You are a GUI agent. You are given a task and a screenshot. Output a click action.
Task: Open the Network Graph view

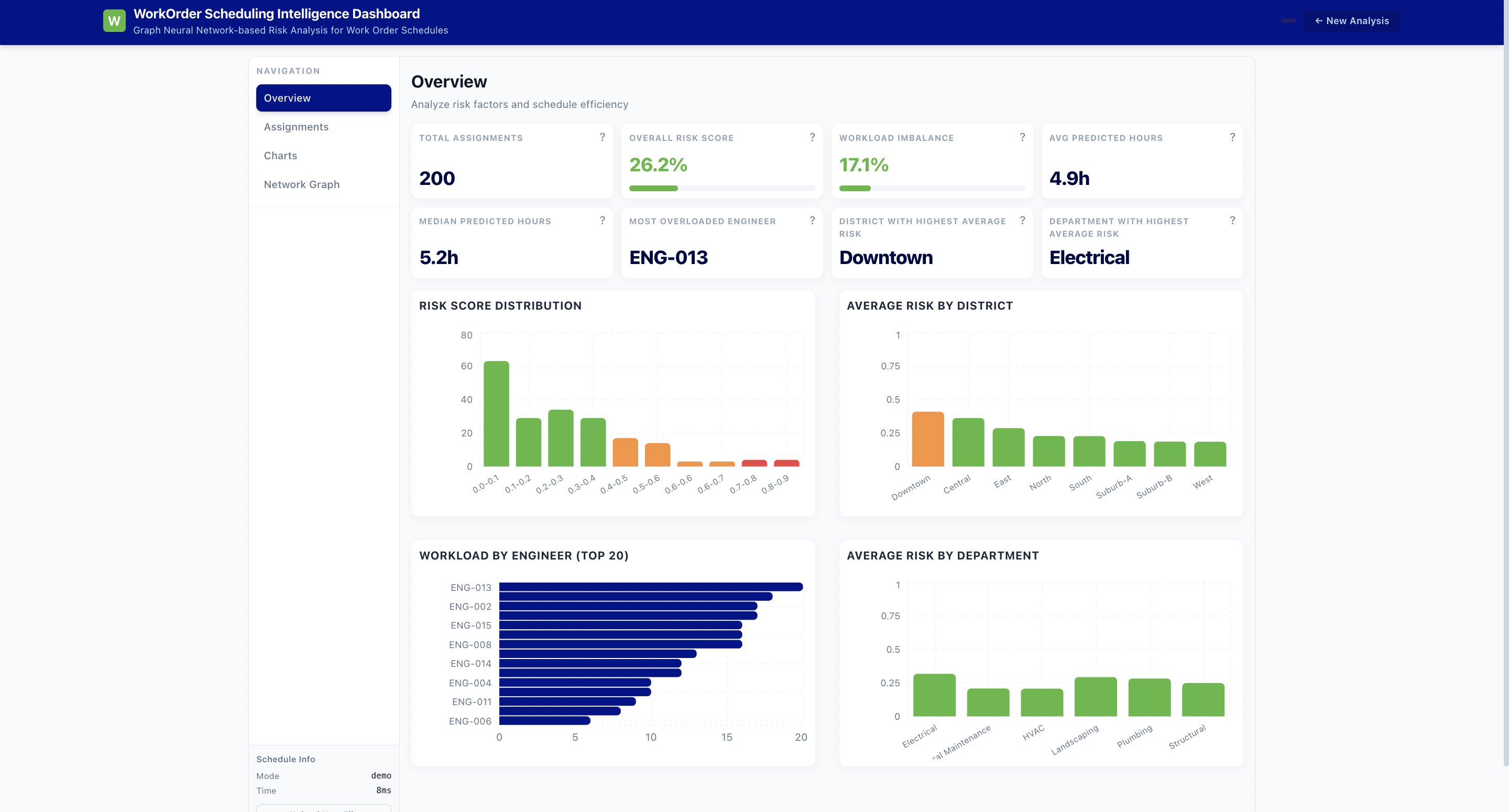click(x=302, y=184)
